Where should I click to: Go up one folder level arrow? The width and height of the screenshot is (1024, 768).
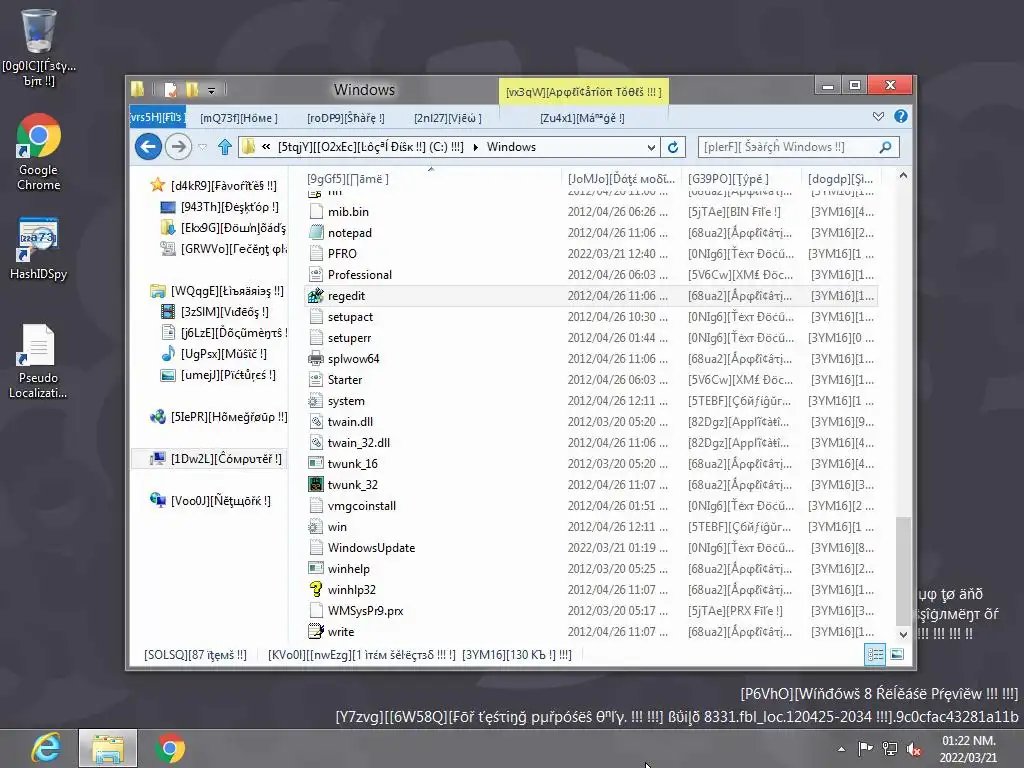point(225,147)
